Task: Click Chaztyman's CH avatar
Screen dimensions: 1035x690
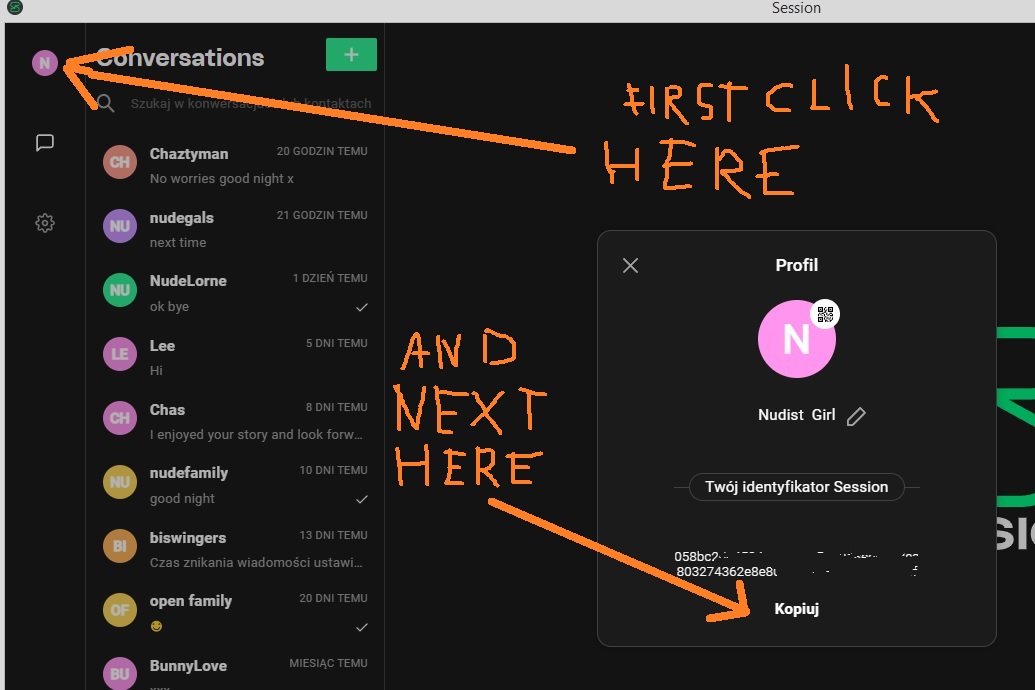Action: point(119,162)
